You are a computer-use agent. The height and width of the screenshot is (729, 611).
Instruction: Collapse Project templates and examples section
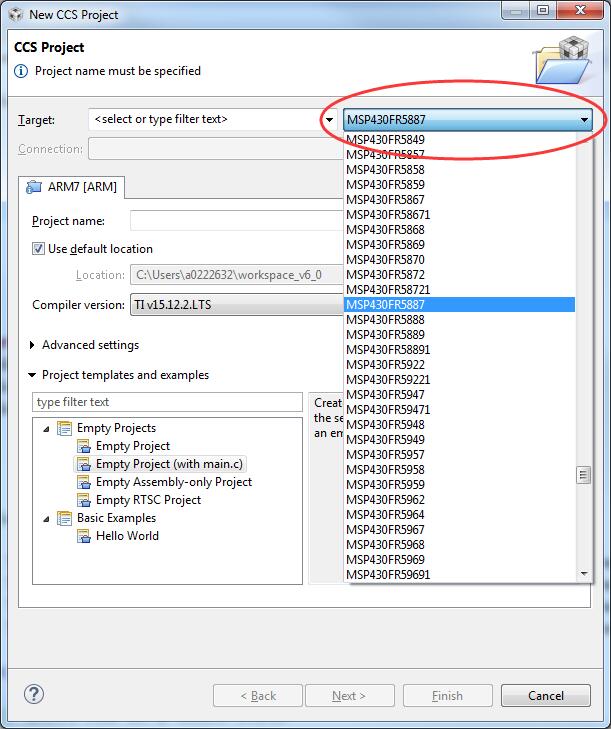pos(32,375)
